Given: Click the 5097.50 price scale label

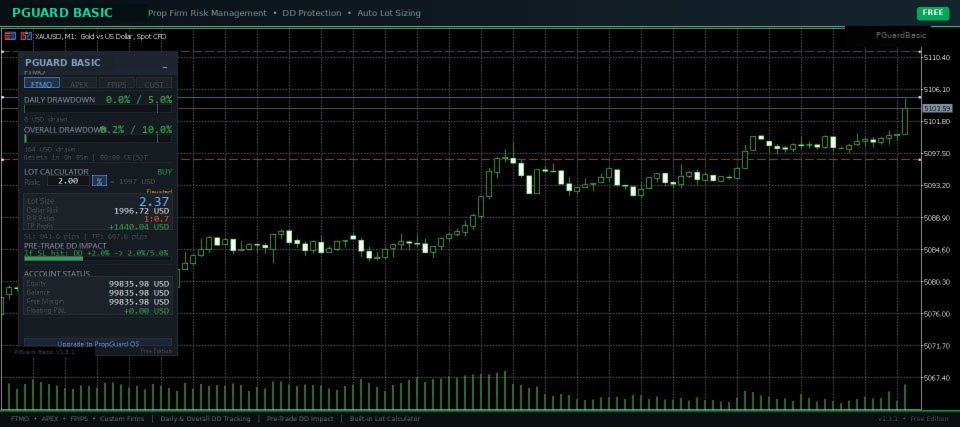Looking at the screenshot, I should point(937,154).
